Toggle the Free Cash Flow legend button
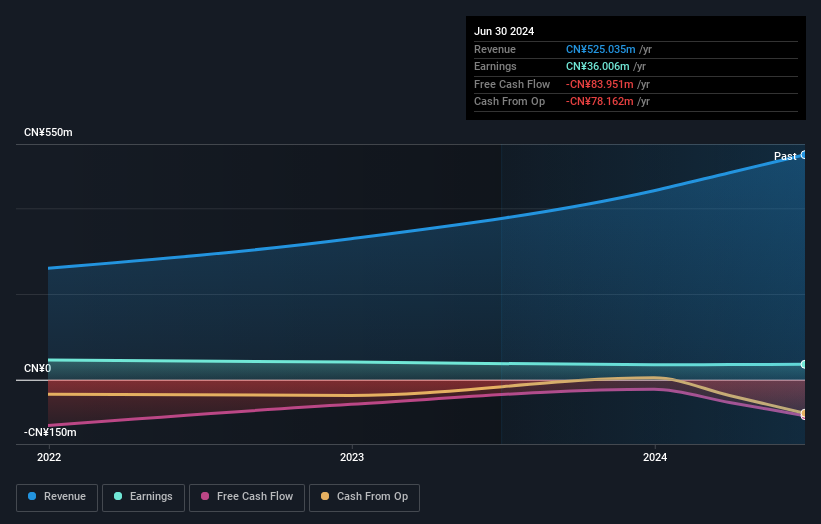 [247, 497]
